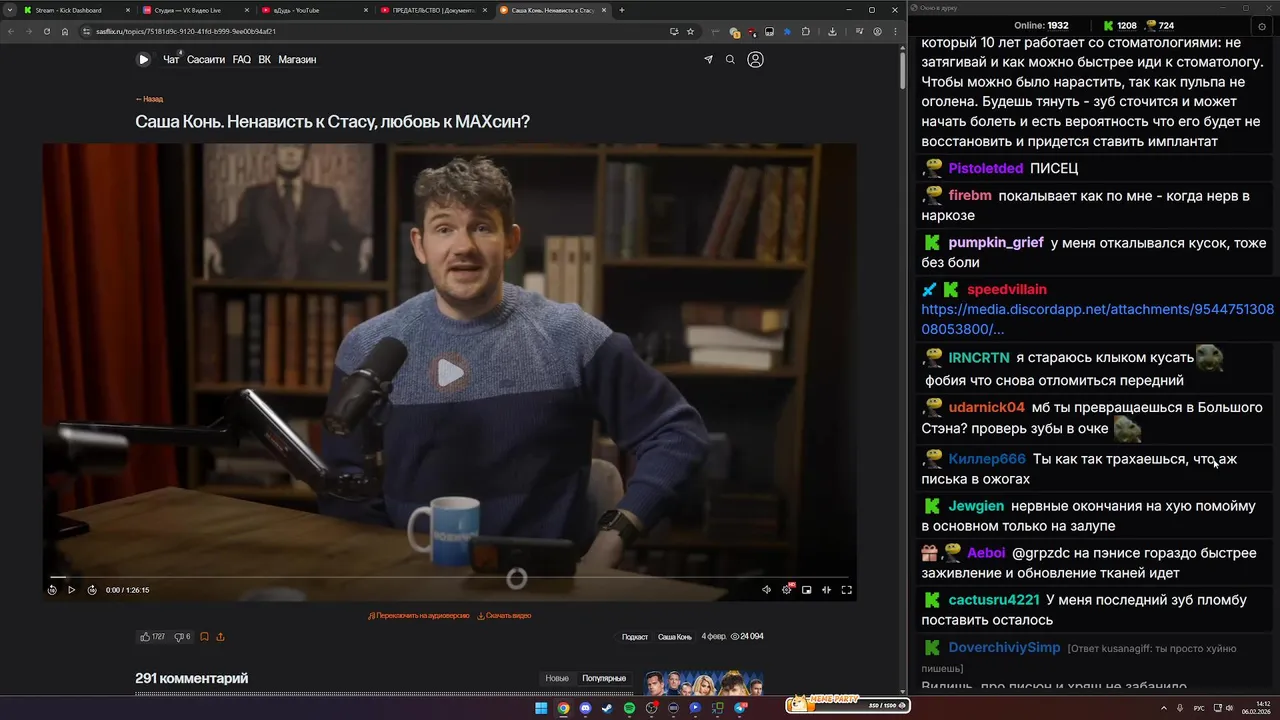The height and width of the screenshot is (720, 1280).
Task: Click the Telegram paper plane icon
Action: click(708, 60)
